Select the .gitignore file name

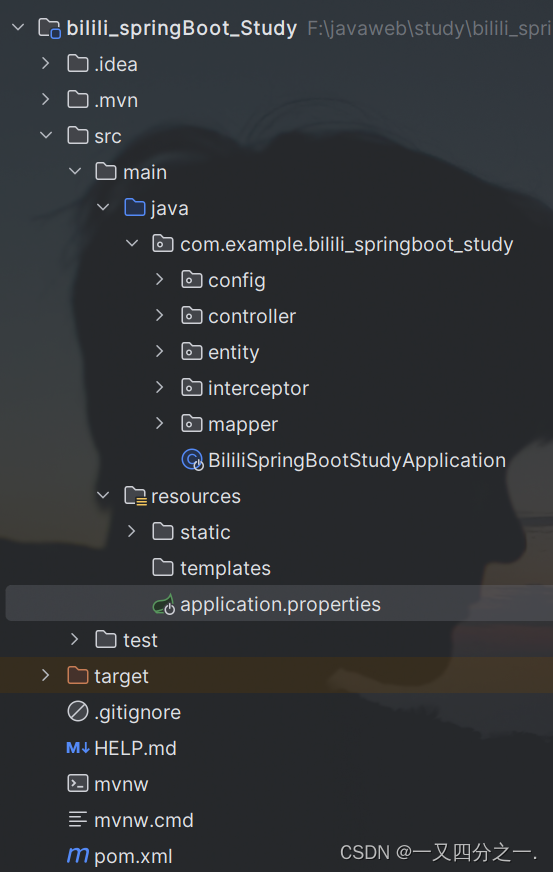click(x=137, y=712)
